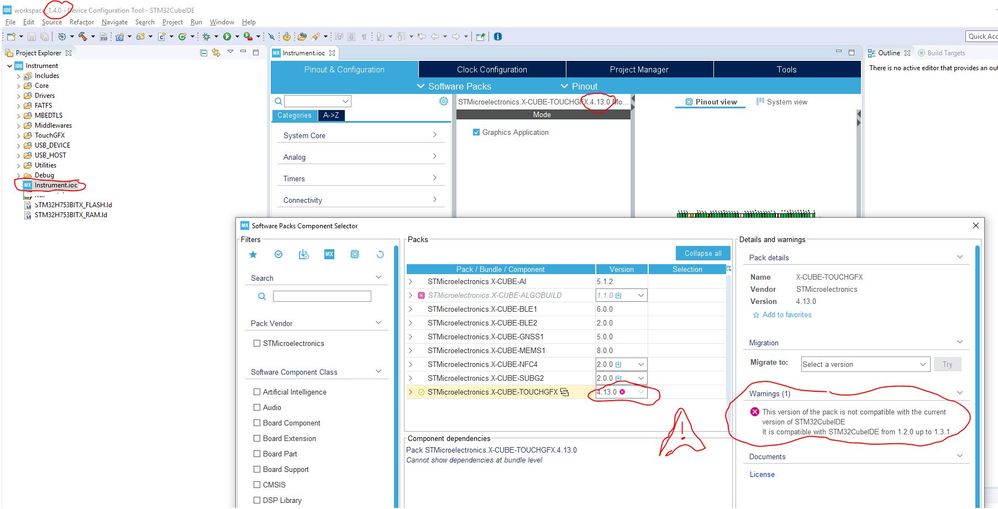Open the Navigate menu
This screenshot has width=998, height=509.
[115, 22]
